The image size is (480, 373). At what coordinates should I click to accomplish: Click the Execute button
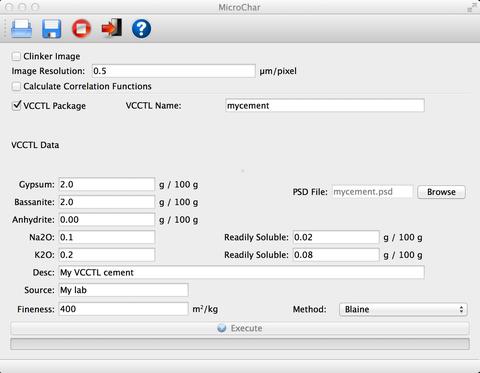(240, 328)
